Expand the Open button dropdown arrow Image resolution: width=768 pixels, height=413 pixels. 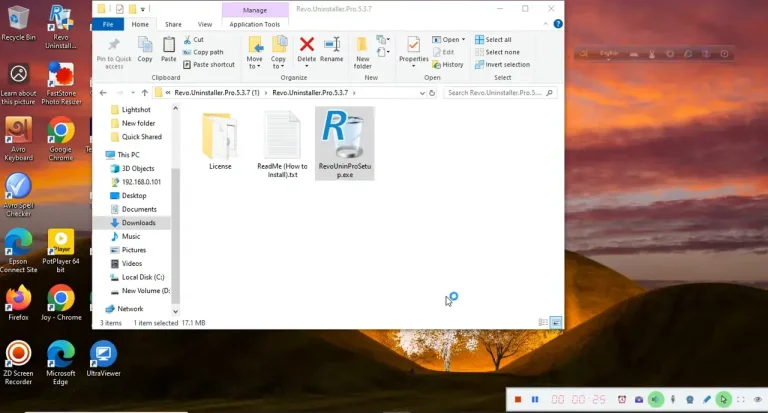pos(463,40)
